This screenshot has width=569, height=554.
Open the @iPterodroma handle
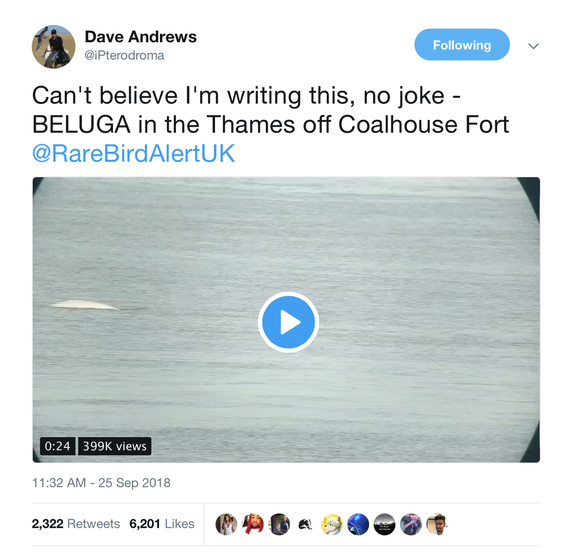click(124, 56)
